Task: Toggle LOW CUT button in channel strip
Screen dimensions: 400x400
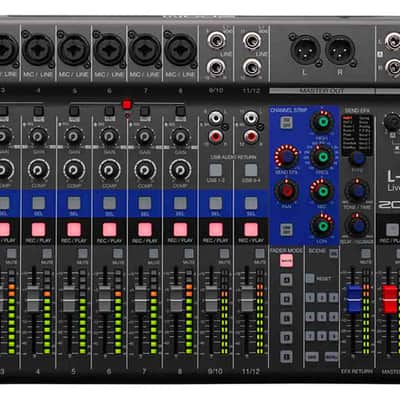Action: coord(286,229)
